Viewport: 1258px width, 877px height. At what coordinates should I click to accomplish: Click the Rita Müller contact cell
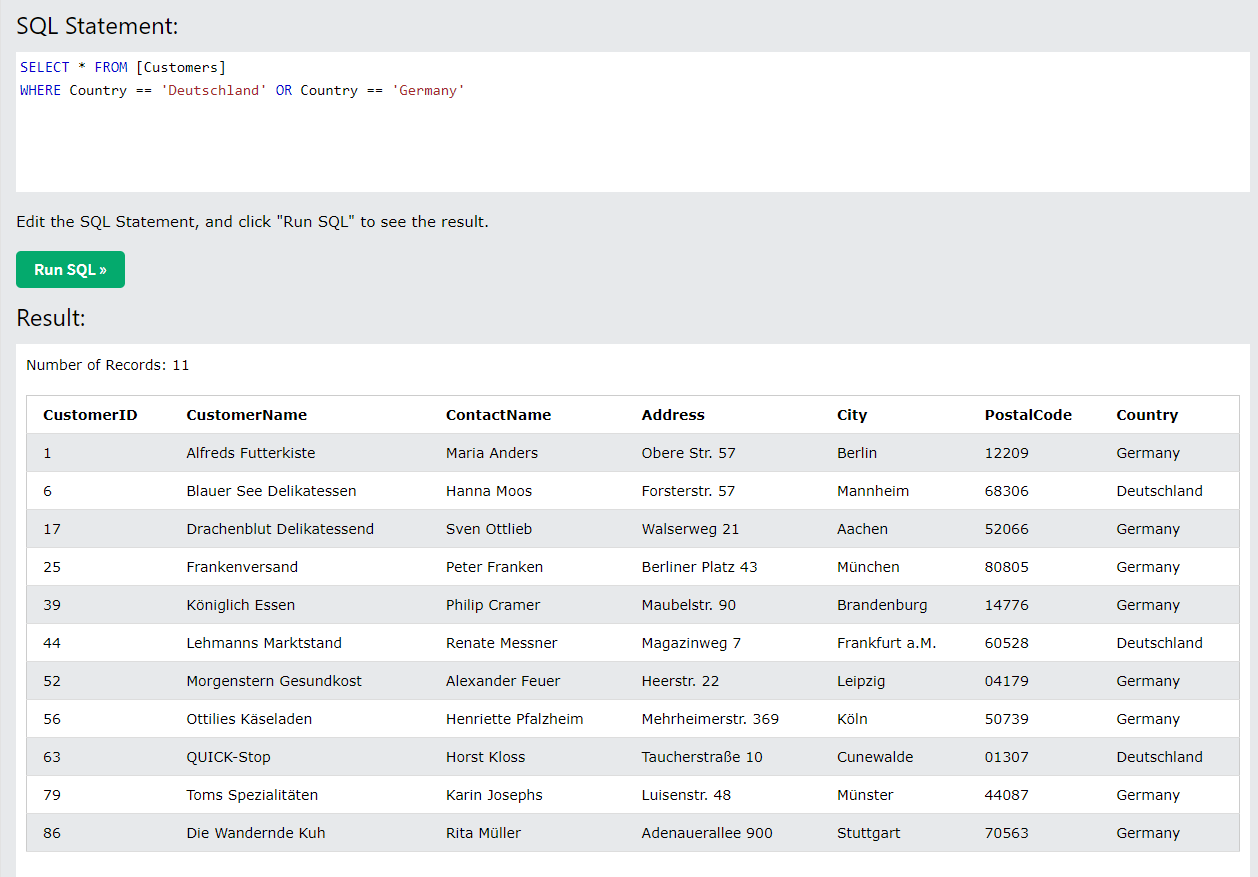(484, 833)
